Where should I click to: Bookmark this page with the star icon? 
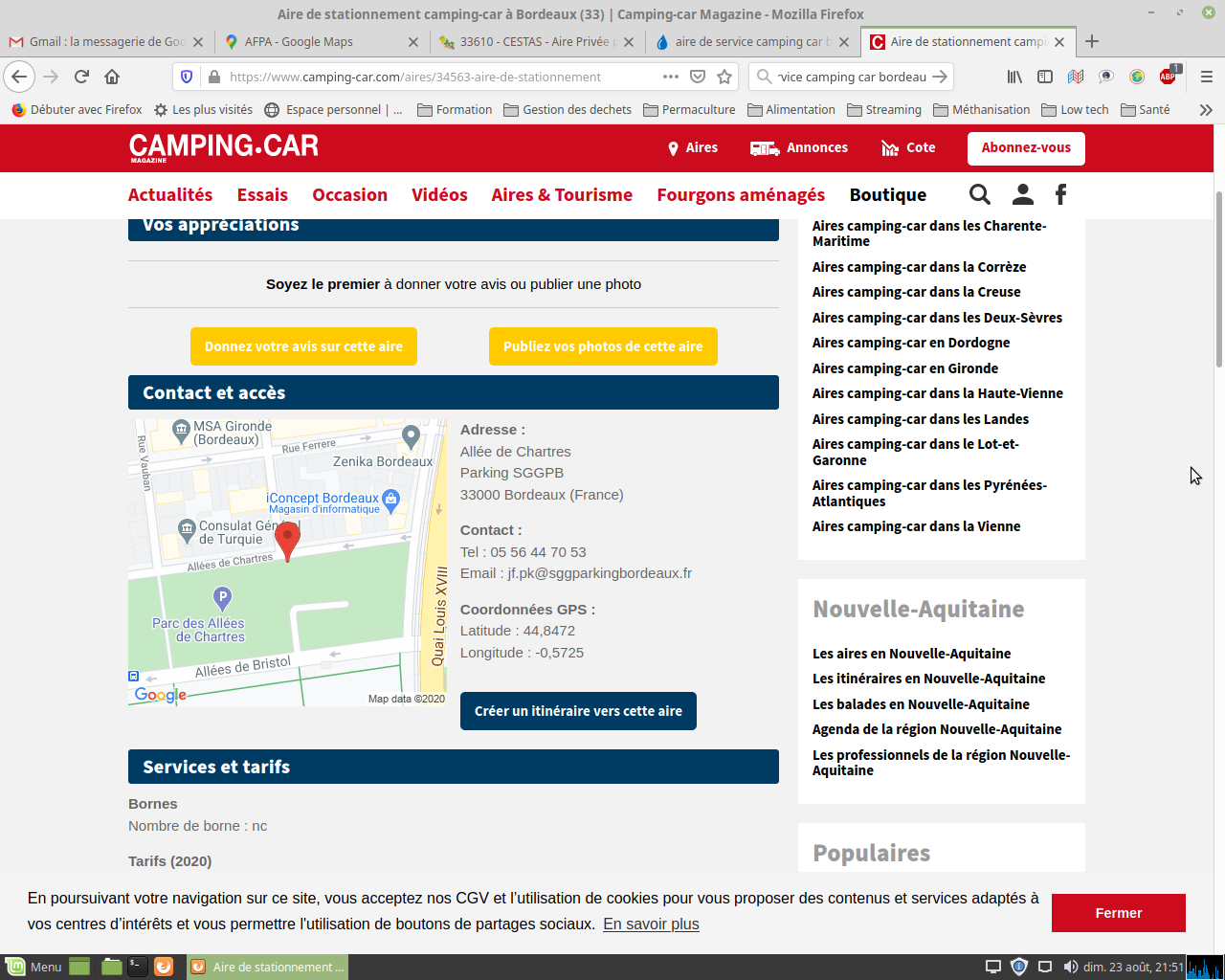[x=724, y=77]
